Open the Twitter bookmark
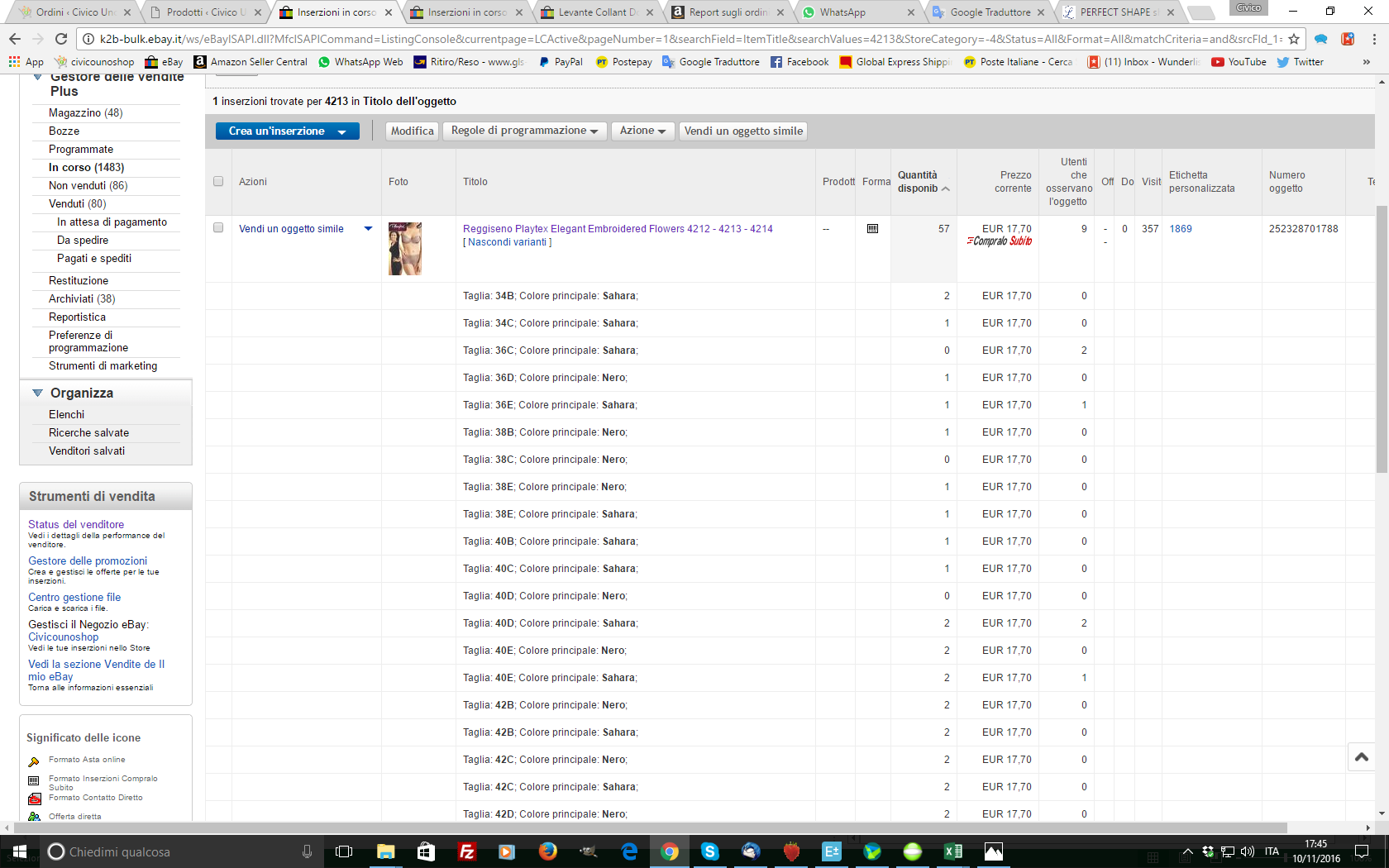The image size is (1389, 868). point(1301,62)
